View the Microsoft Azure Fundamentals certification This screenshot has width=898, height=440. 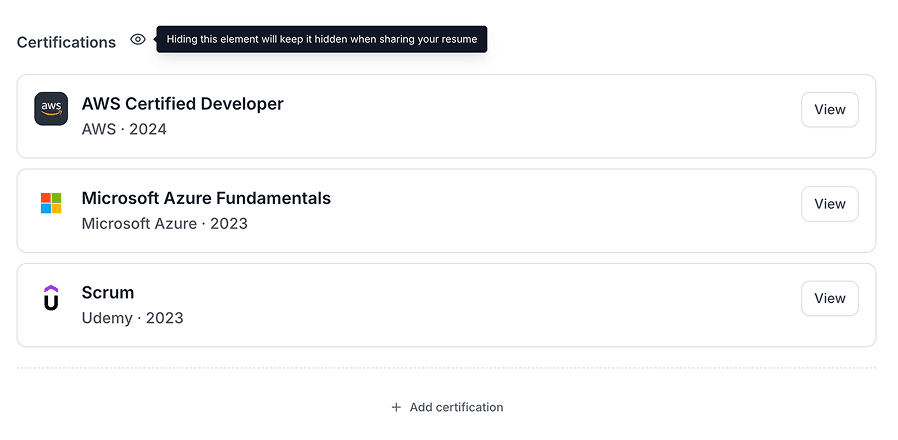pyautogui.click(x=829, y=204)
